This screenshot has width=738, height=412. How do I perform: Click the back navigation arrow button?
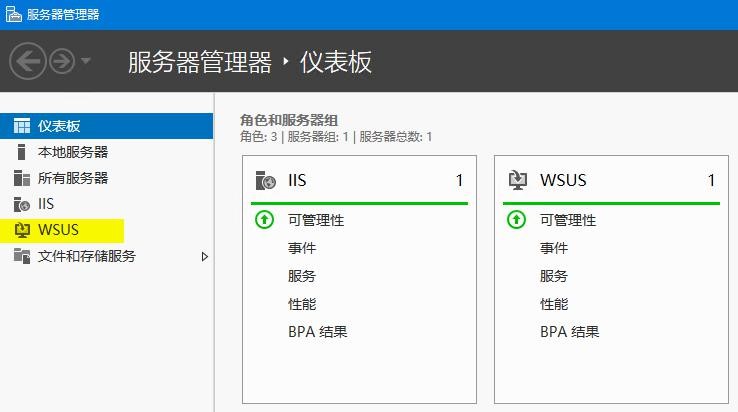pos(27,62)
